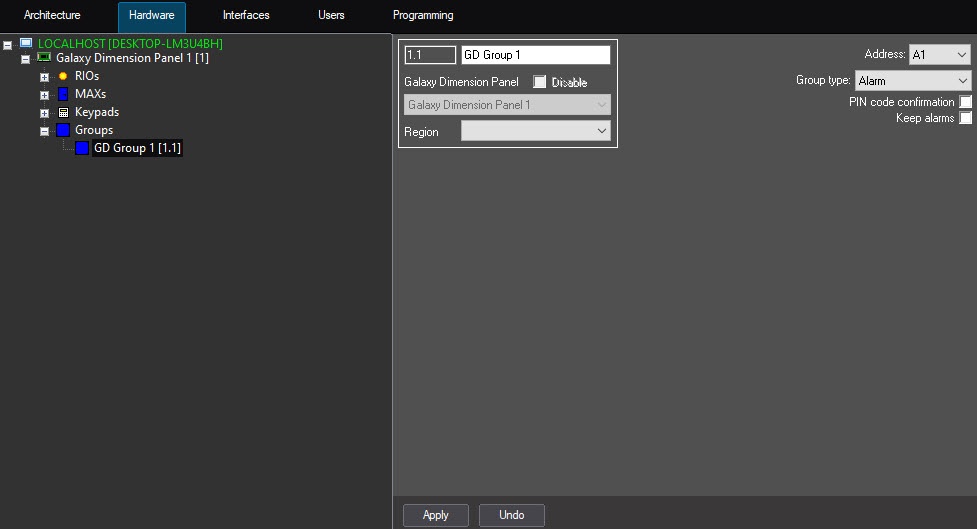977x529 pixels.
Task: Click the Keypads calculator icon
Action: [63, 112]
